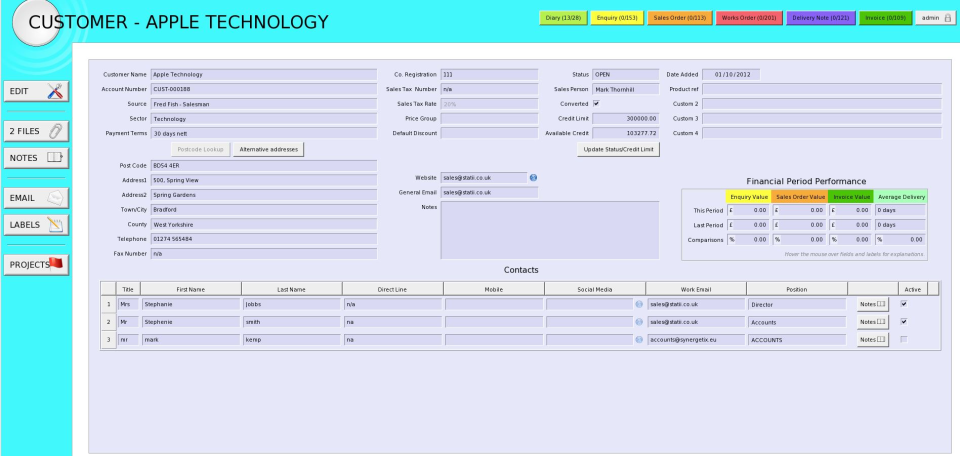The width and height of the screenshot is (960, 456).
Task: Click the Average Delivery header
Action: tap(901, 196)
